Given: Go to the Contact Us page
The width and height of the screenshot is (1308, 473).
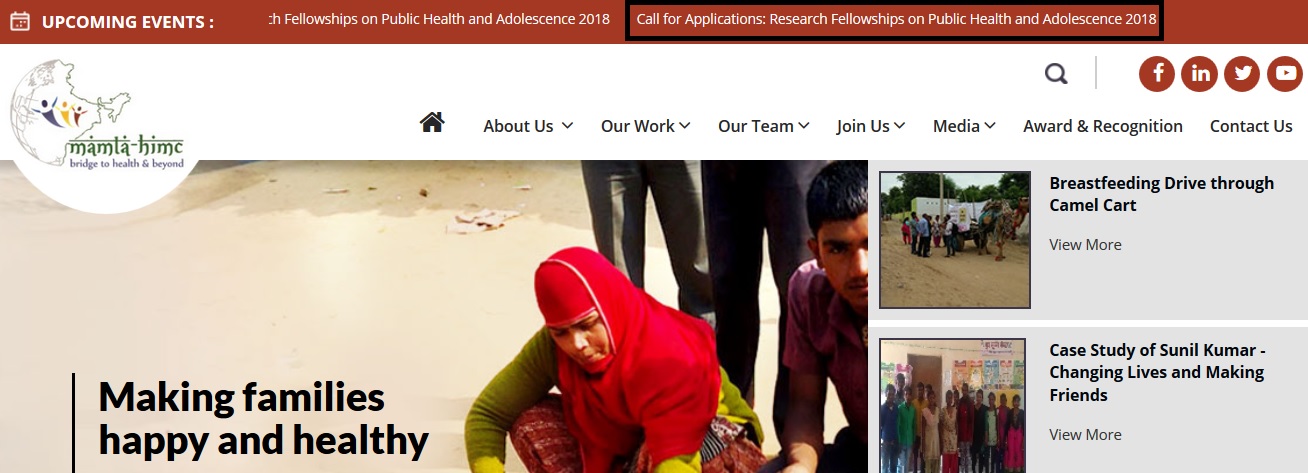Looking at the screenshot, I should click(1251, 126).
